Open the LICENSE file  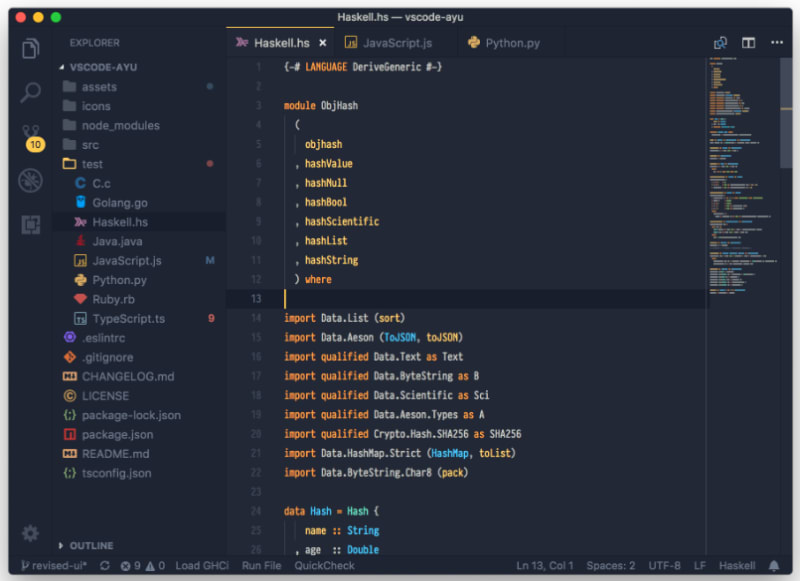[139, 396]
